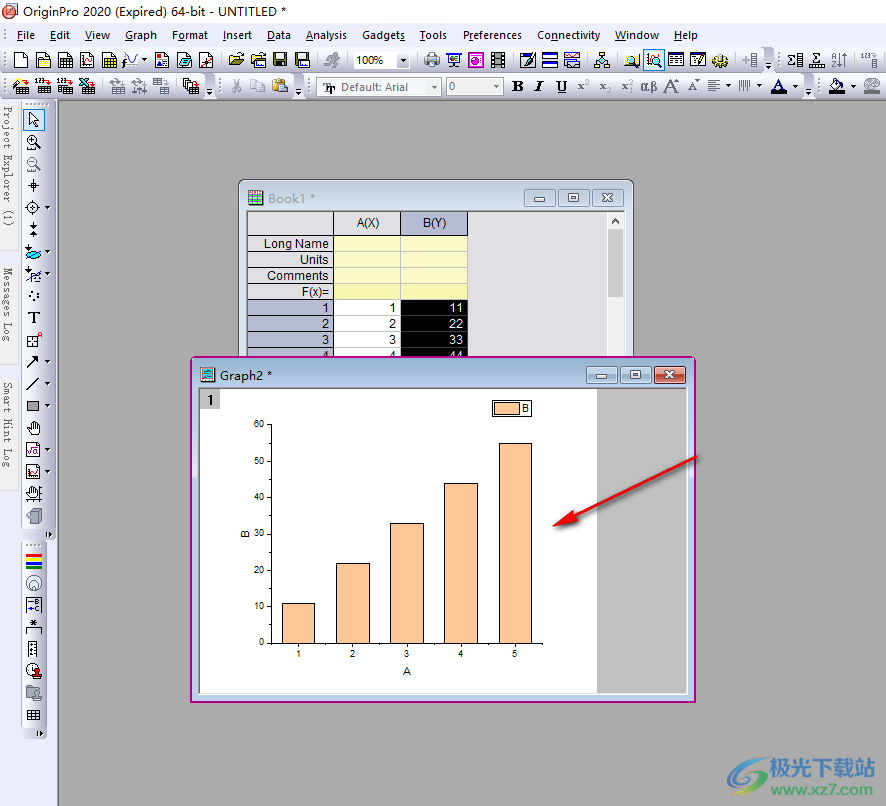Click cell with value 22 in Book1
This screenshot has height=806, width=886.
434,324
